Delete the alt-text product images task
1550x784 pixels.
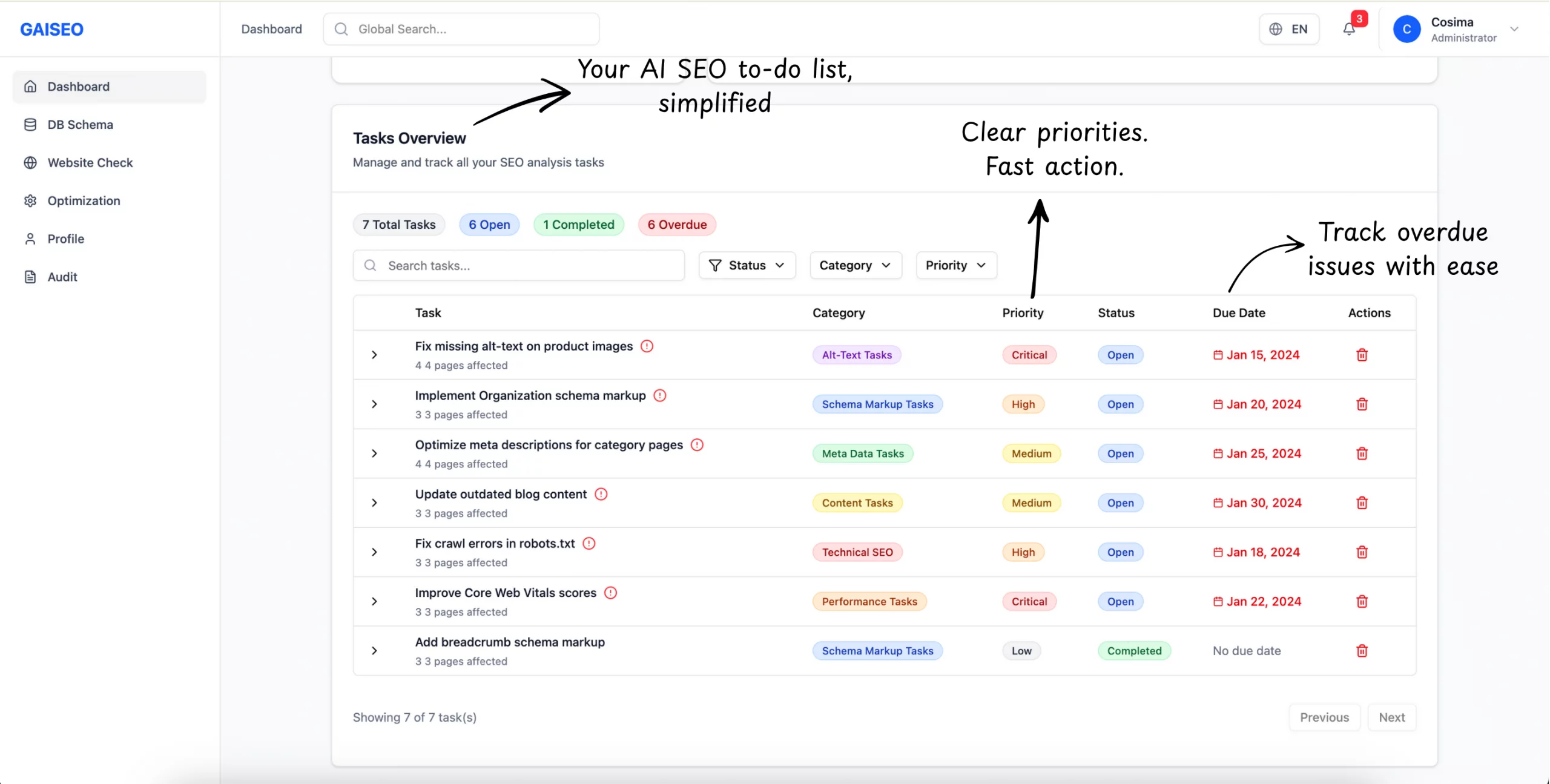(1362, 355)
